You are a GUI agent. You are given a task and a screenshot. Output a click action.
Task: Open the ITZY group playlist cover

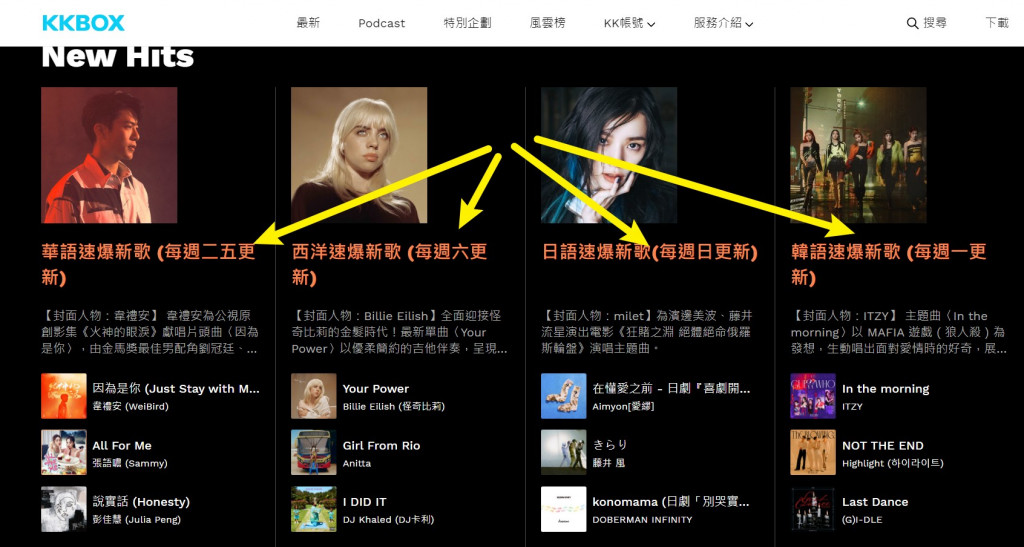[x=858, y=155]
